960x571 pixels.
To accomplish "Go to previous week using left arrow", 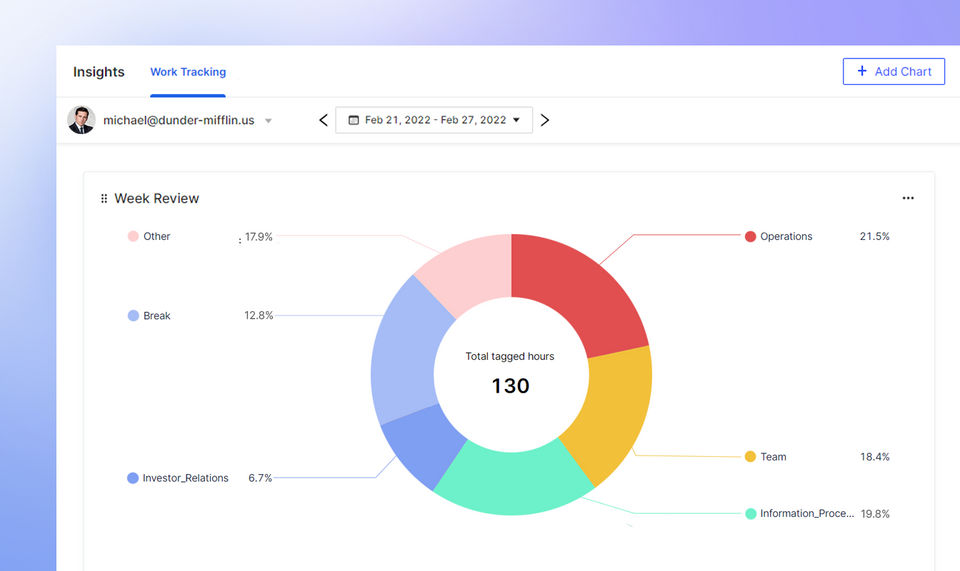I will click(323, 120).
